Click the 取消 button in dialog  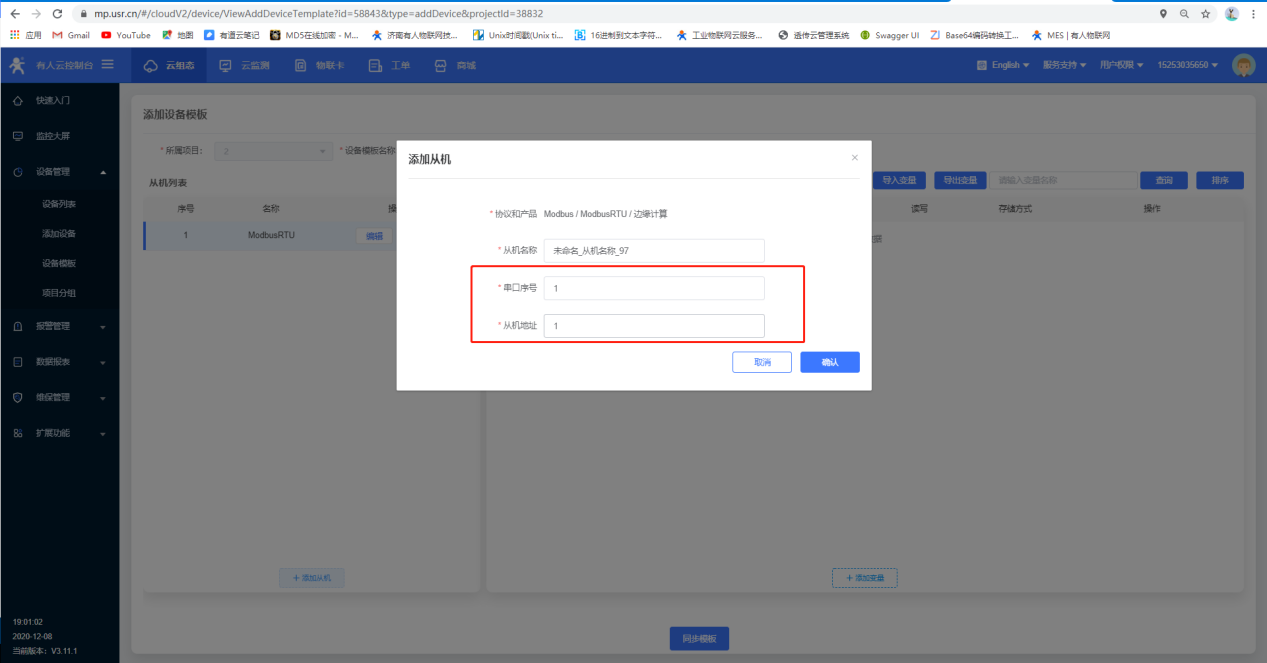pyautogui.click(x=762, y=362)
